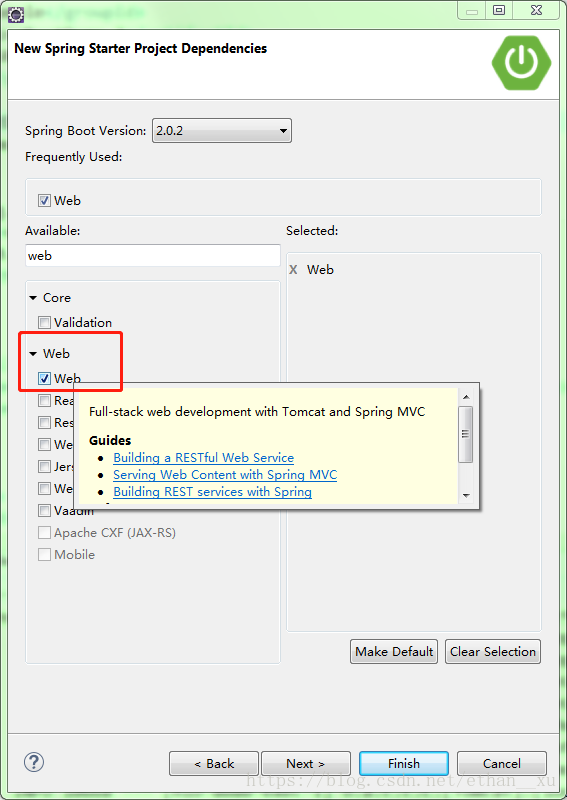Image resolution: width=567 pixels, height=800 pixels.
Task: Uncheck the frequently used Web checkbox
Action: click(44, 201)
